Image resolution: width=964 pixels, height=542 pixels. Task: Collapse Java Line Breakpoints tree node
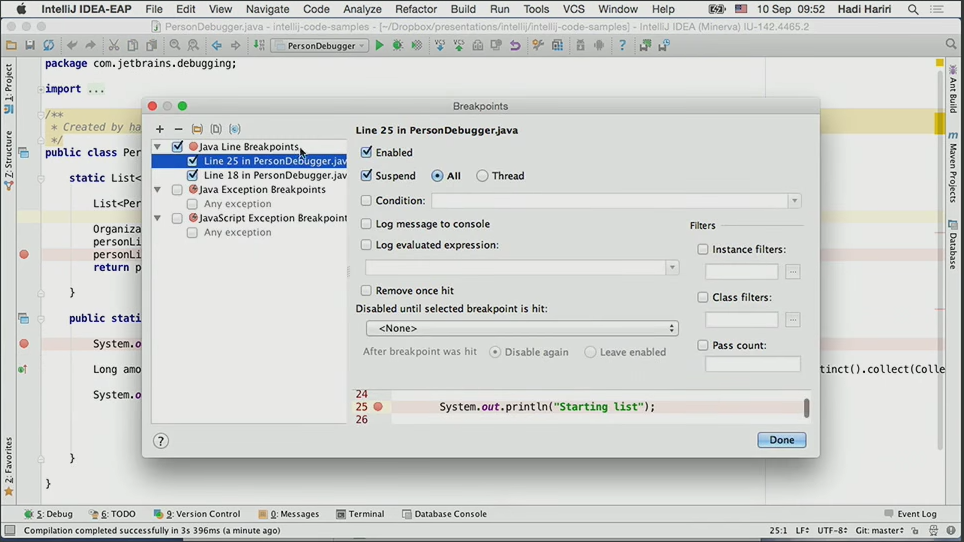(158, 146)
